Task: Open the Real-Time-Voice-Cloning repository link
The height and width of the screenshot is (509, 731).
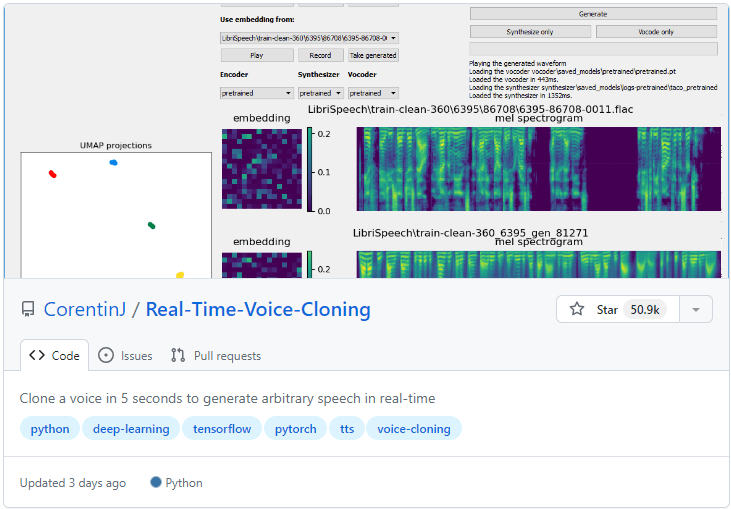Action: pyautogui.click(x=258, y=310)
